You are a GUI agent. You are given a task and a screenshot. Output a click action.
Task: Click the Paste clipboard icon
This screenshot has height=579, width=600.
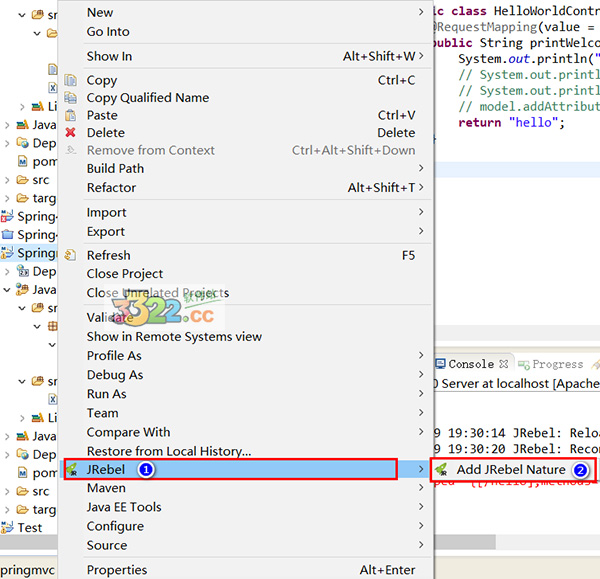point(70,115)
